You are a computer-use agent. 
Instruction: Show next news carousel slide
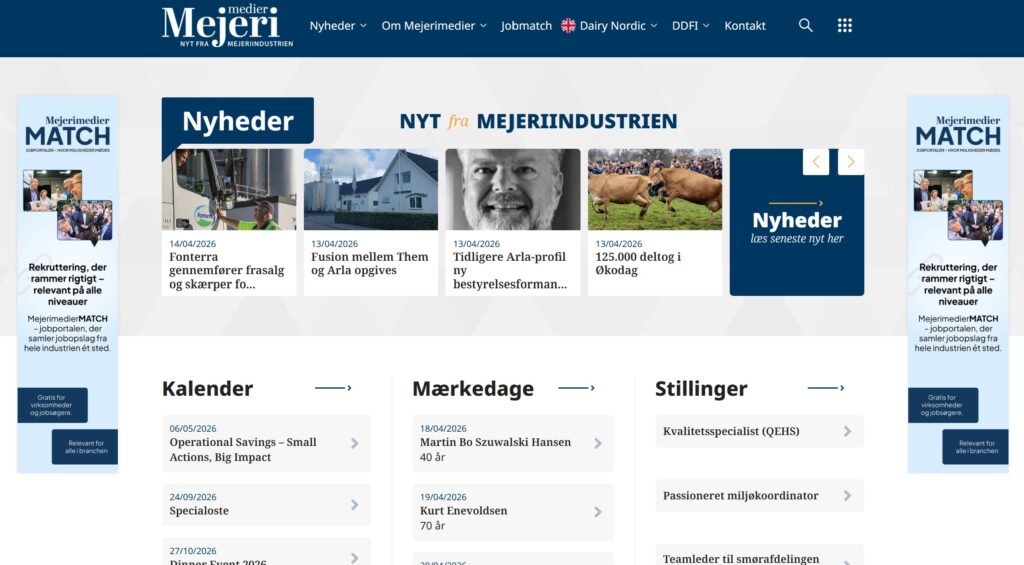pos(851,162)
